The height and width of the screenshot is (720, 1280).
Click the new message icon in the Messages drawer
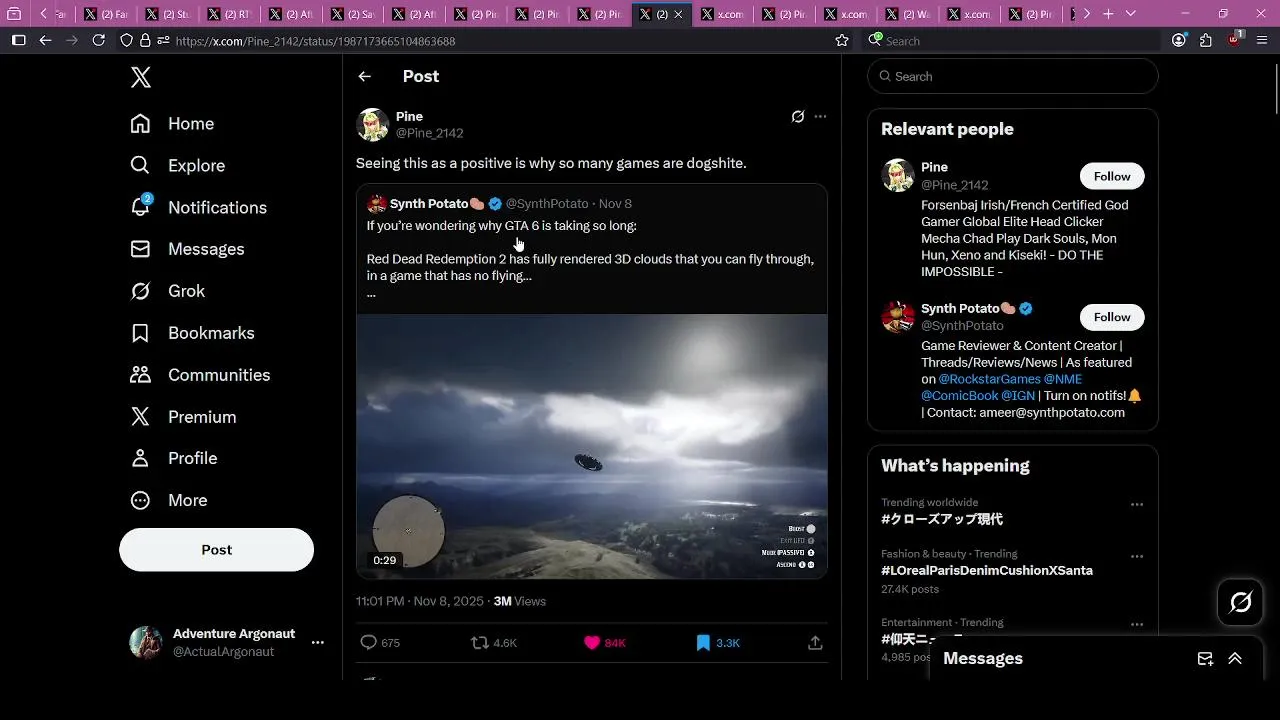point(1205,659)
